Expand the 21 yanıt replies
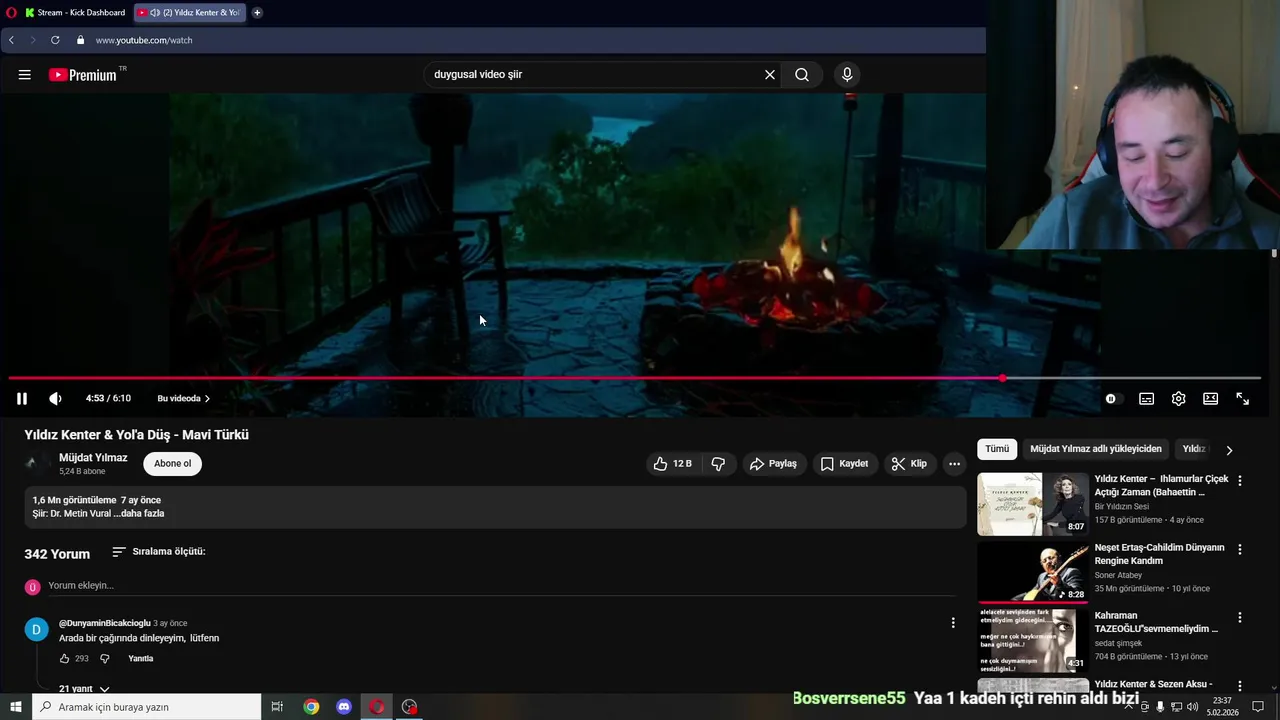Viewport: 1280px width, 720px height. (x=84, y=689)
